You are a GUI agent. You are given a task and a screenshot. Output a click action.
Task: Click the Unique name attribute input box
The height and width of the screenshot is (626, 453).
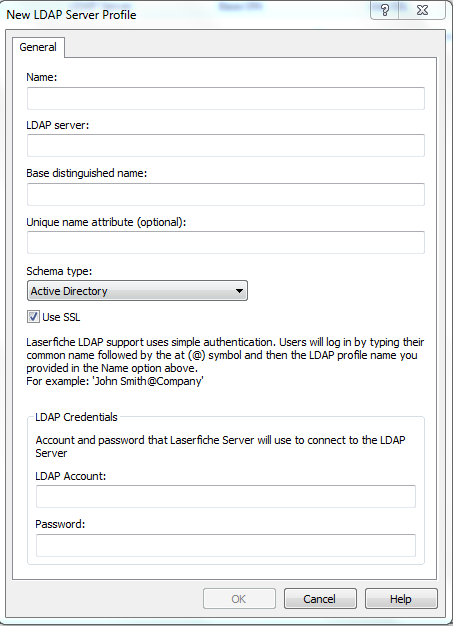(x=226, y=242)
